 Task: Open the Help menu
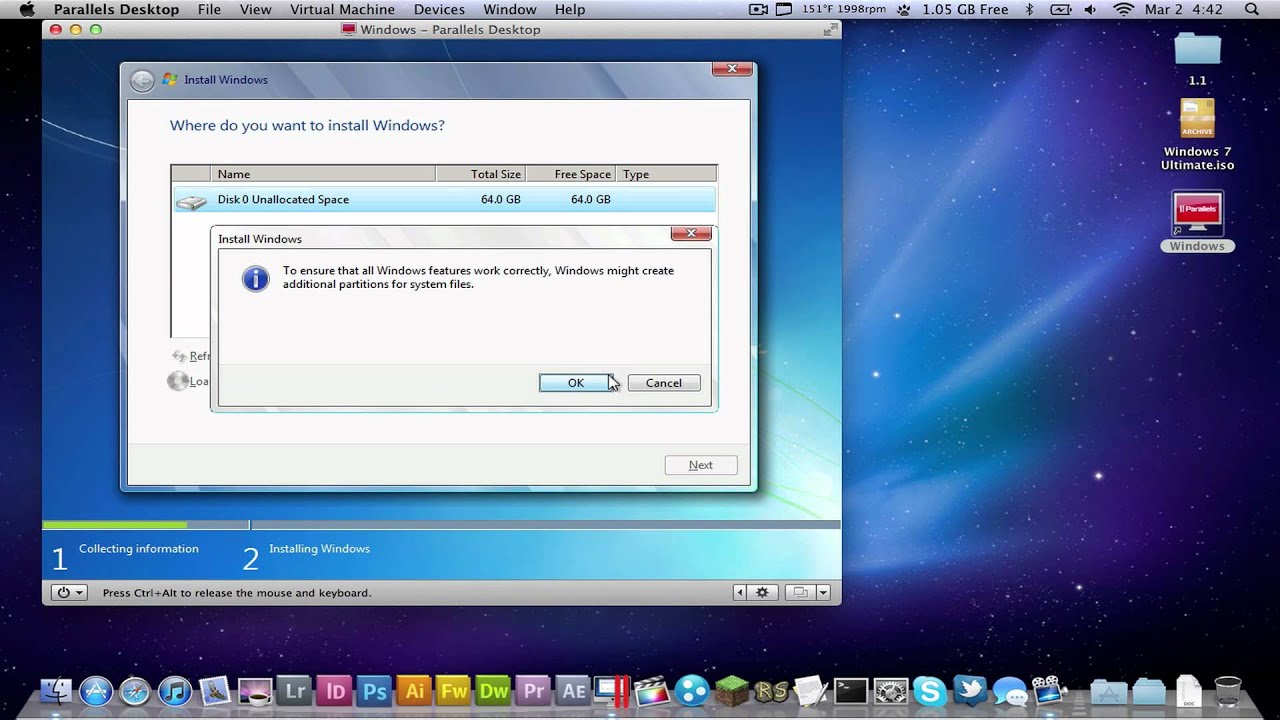[570, 9]
